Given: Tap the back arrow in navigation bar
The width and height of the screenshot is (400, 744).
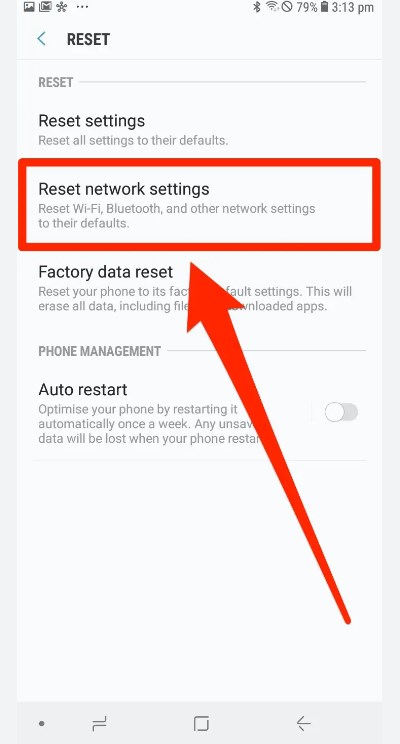Looking at the screenshot, I should pyautogui.click(x=303, y=724).
